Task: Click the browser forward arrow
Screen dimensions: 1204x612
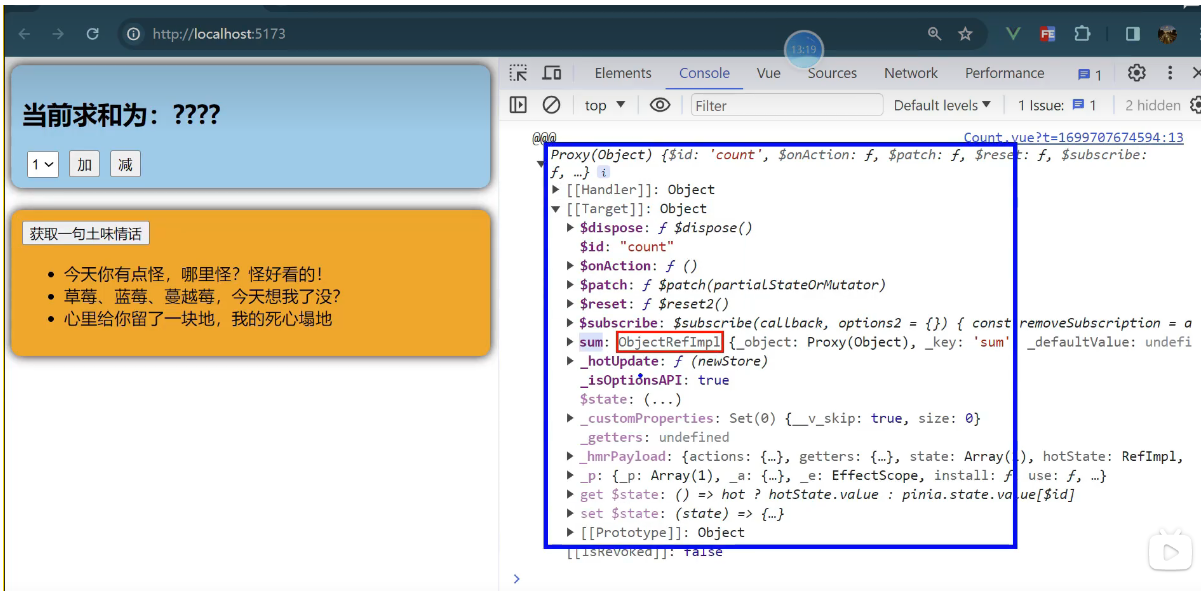Action: coord(58,34)
